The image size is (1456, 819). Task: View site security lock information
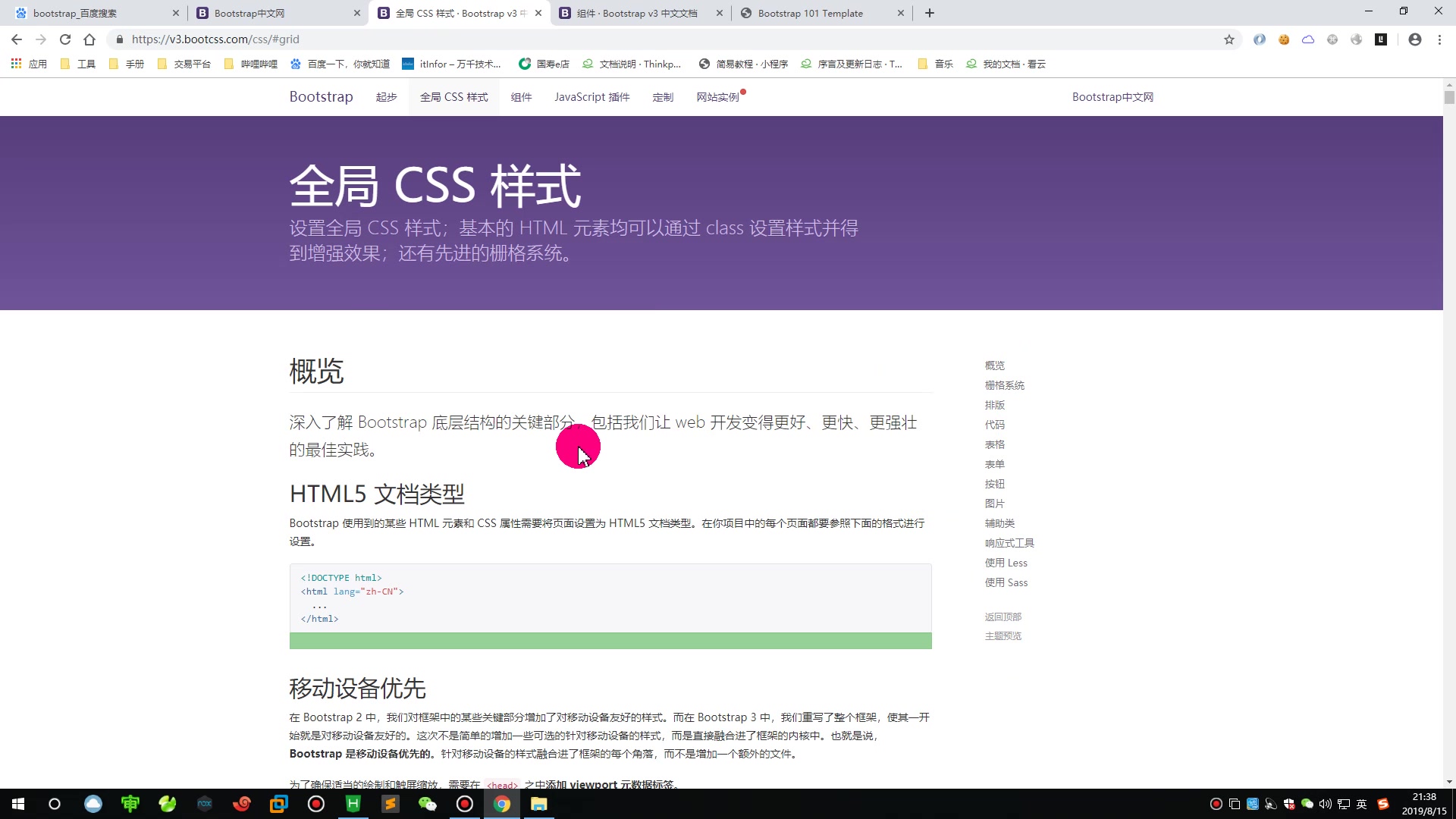coord(119,39)
